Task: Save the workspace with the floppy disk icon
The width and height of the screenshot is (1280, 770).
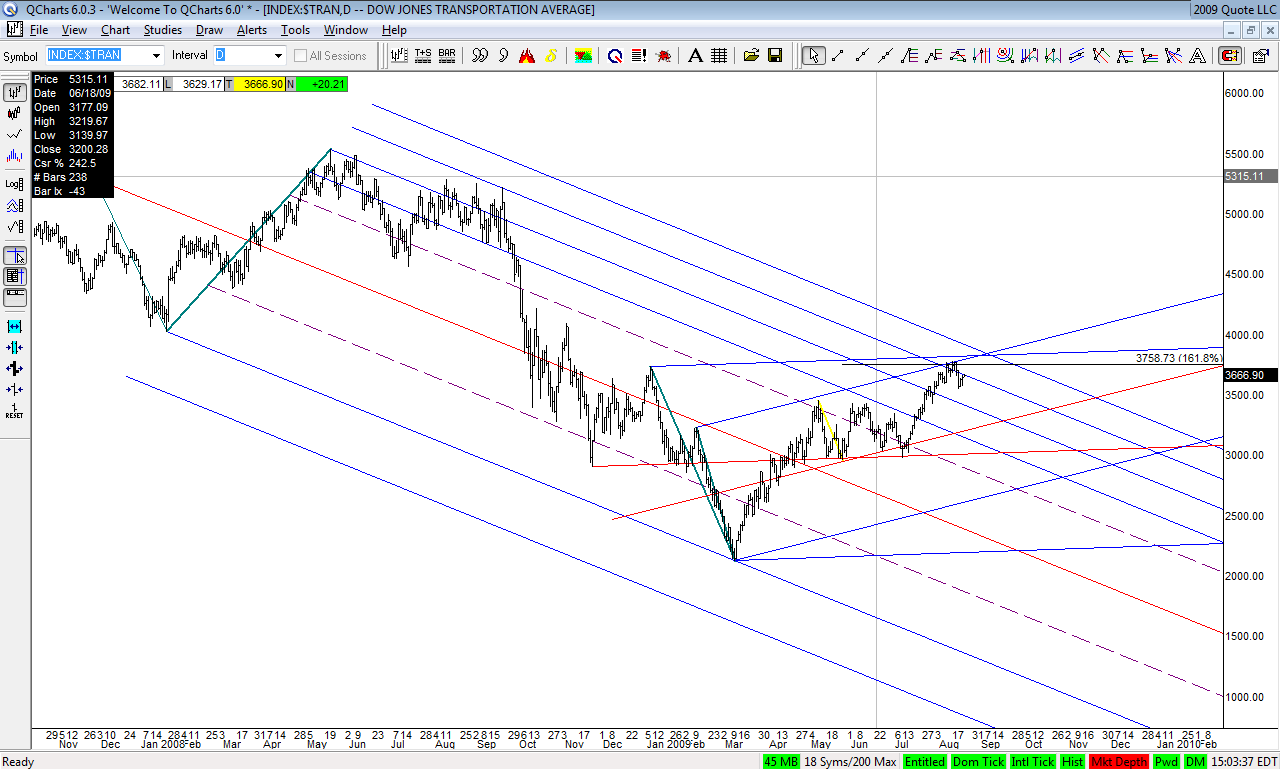Action: (x=775, y=56)
